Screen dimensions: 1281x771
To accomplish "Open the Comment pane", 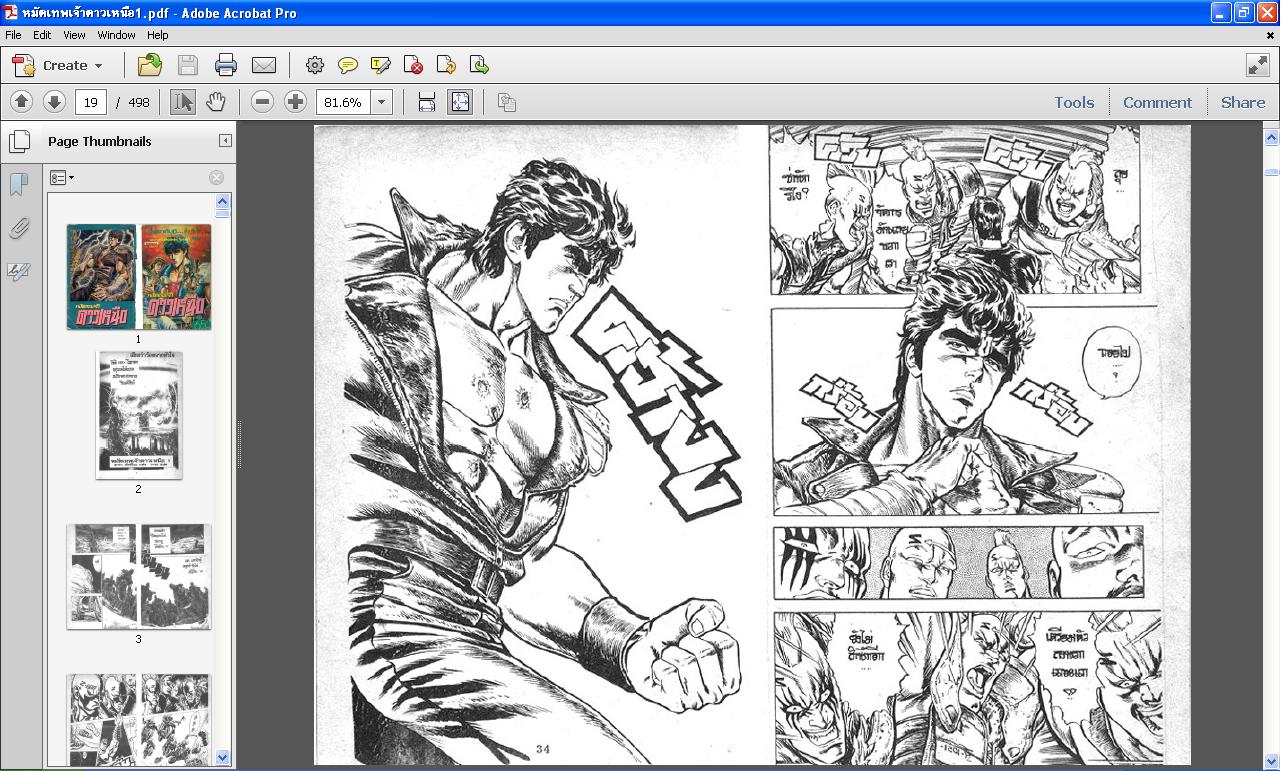I will pos(1157,102).
